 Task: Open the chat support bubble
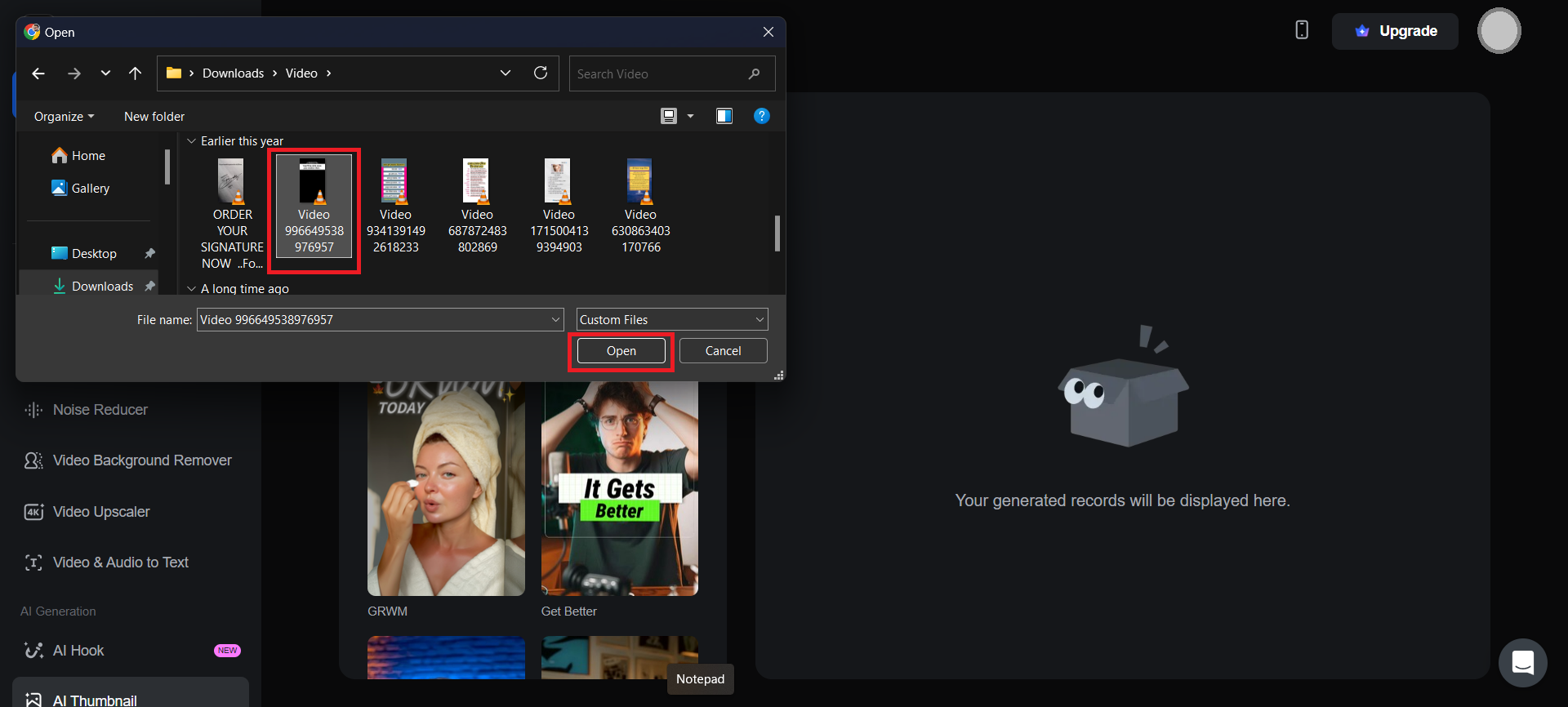click(x=1522, y=662)
